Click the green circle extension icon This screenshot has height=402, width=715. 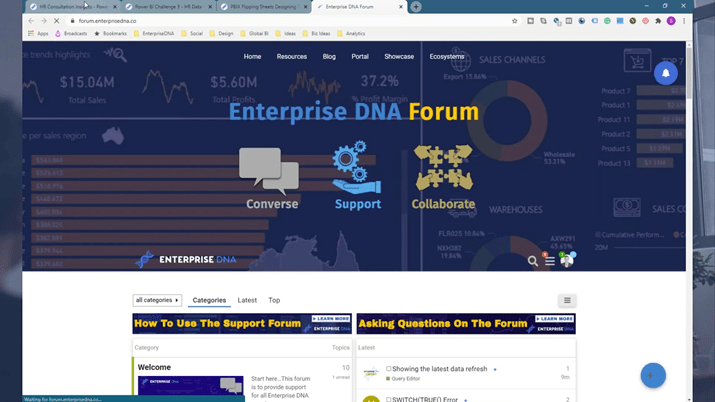pos(607,21)
